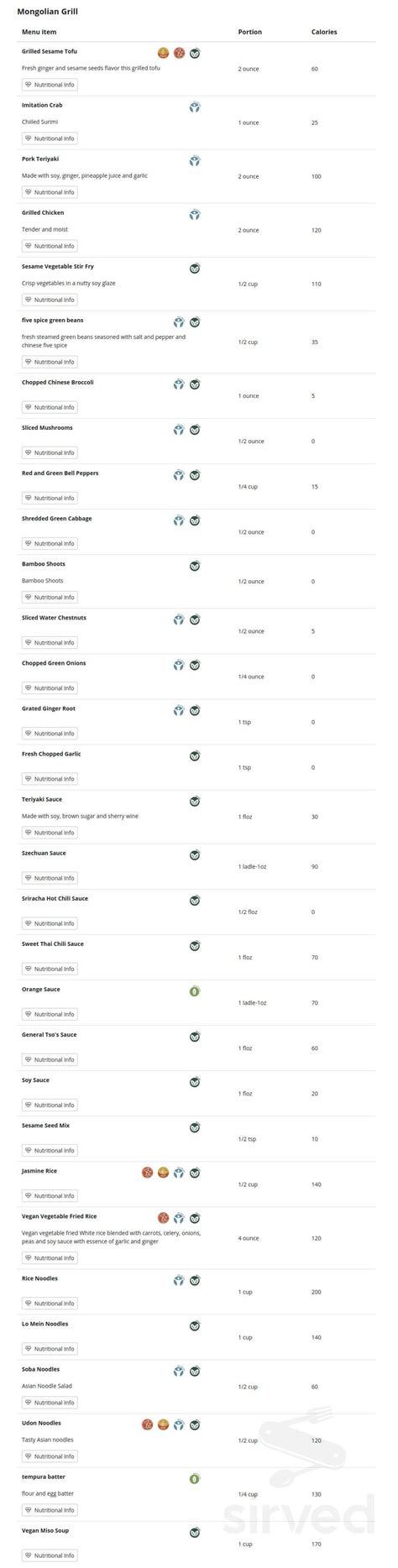Open Nutritional Info for Teriyaki Sauce
This screenshot has height=1568, width=398.
point(50,833)
